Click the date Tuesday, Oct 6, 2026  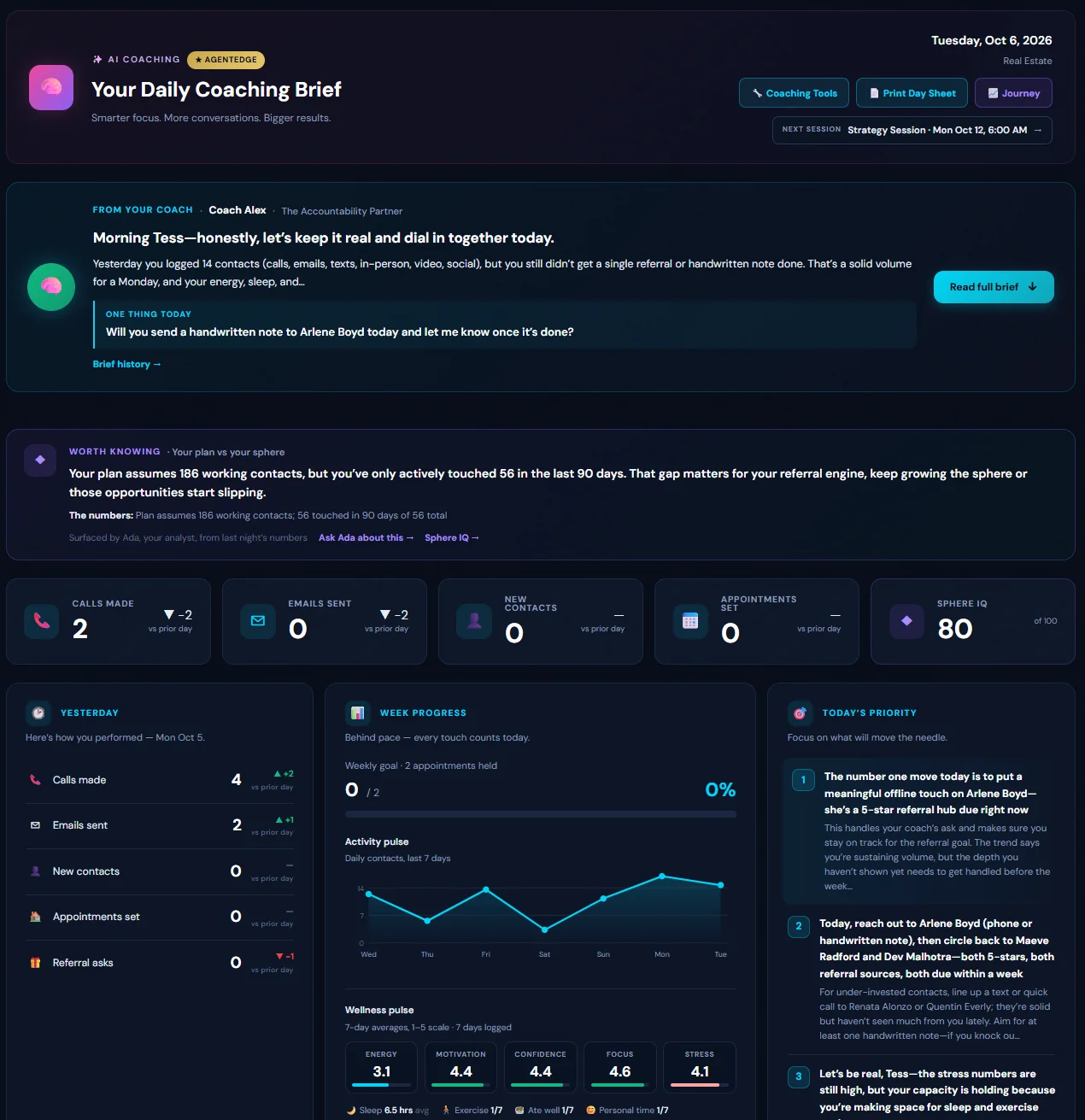point(991,40)
